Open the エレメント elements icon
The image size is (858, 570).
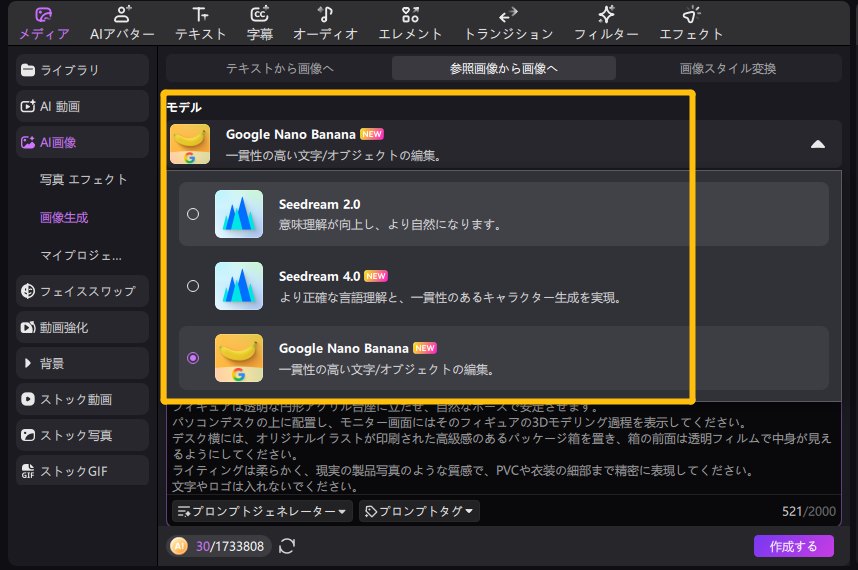click(x=410, y=15)
